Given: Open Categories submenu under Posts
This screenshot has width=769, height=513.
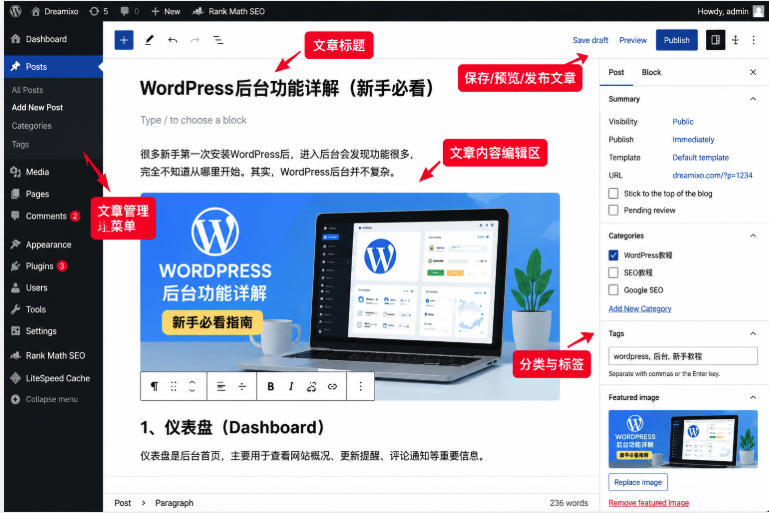Looking at the screenshot, I should (x=31, y=126).
